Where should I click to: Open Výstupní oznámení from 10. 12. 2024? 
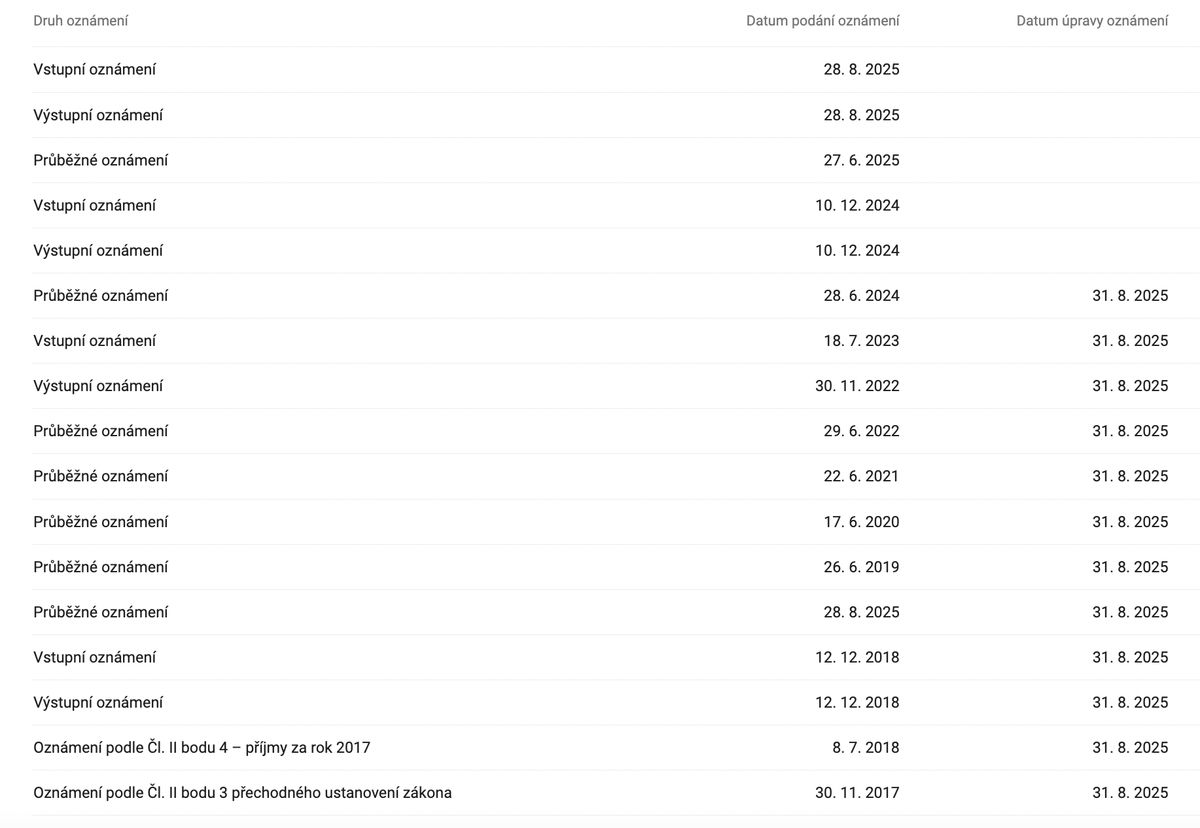98,250
